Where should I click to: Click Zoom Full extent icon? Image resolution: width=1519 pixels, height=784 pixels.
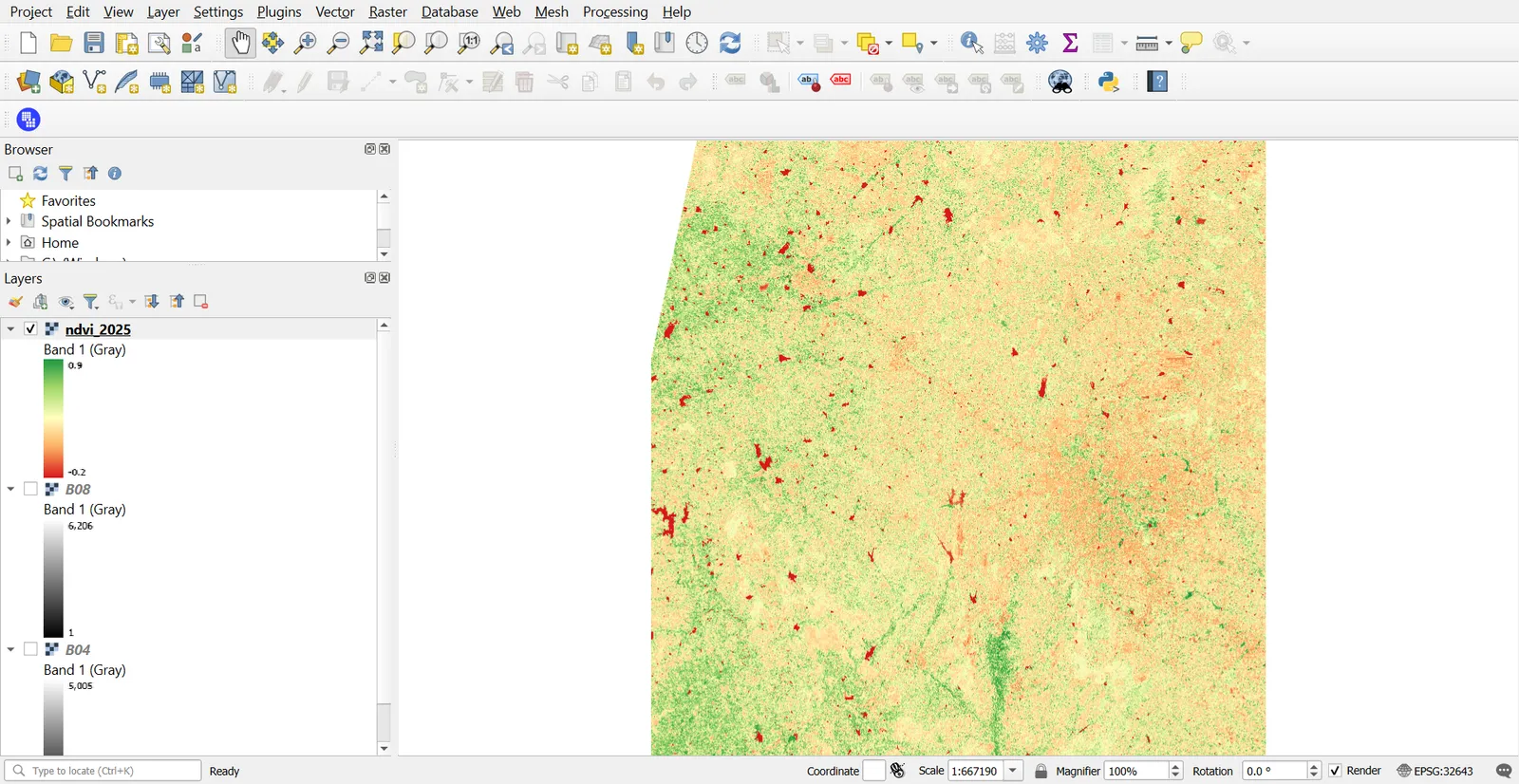(371, 43)
